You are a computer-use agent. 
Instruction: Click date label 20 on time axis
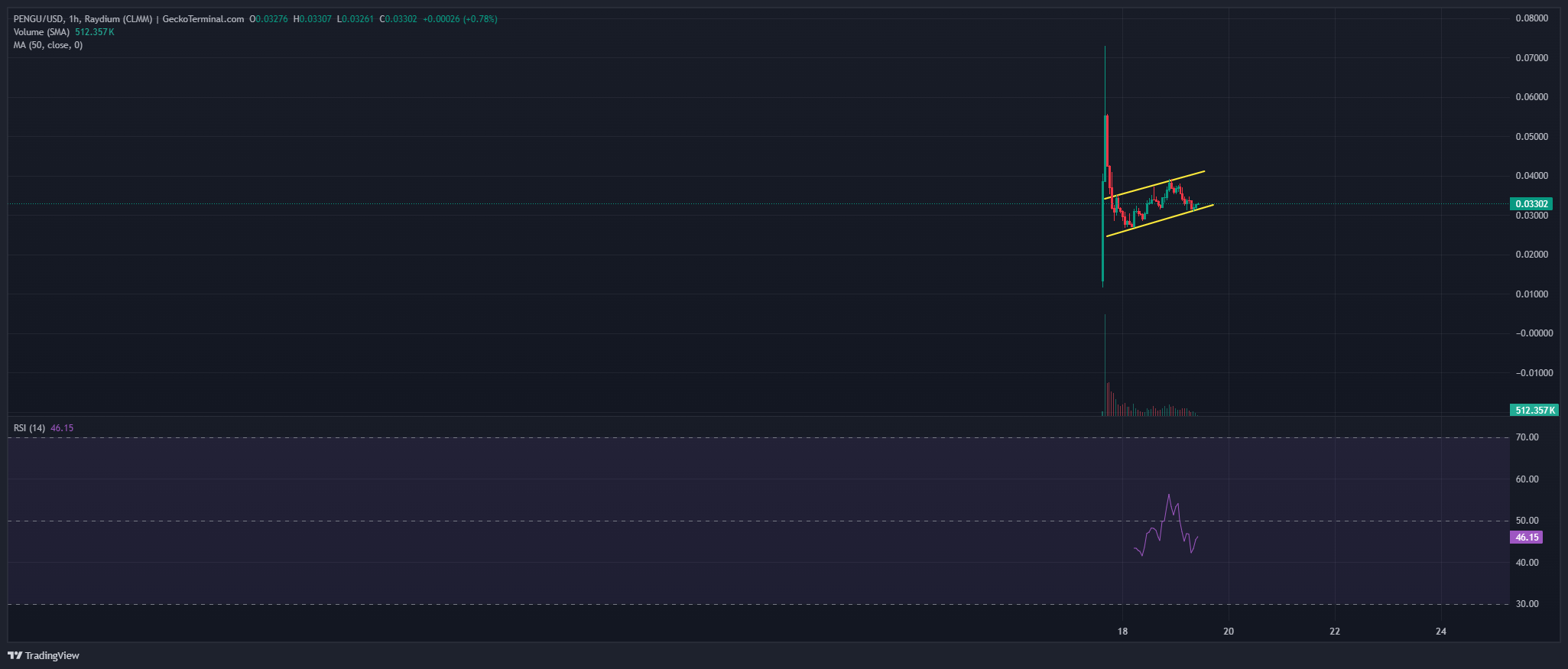click(x=1229, y=632)
